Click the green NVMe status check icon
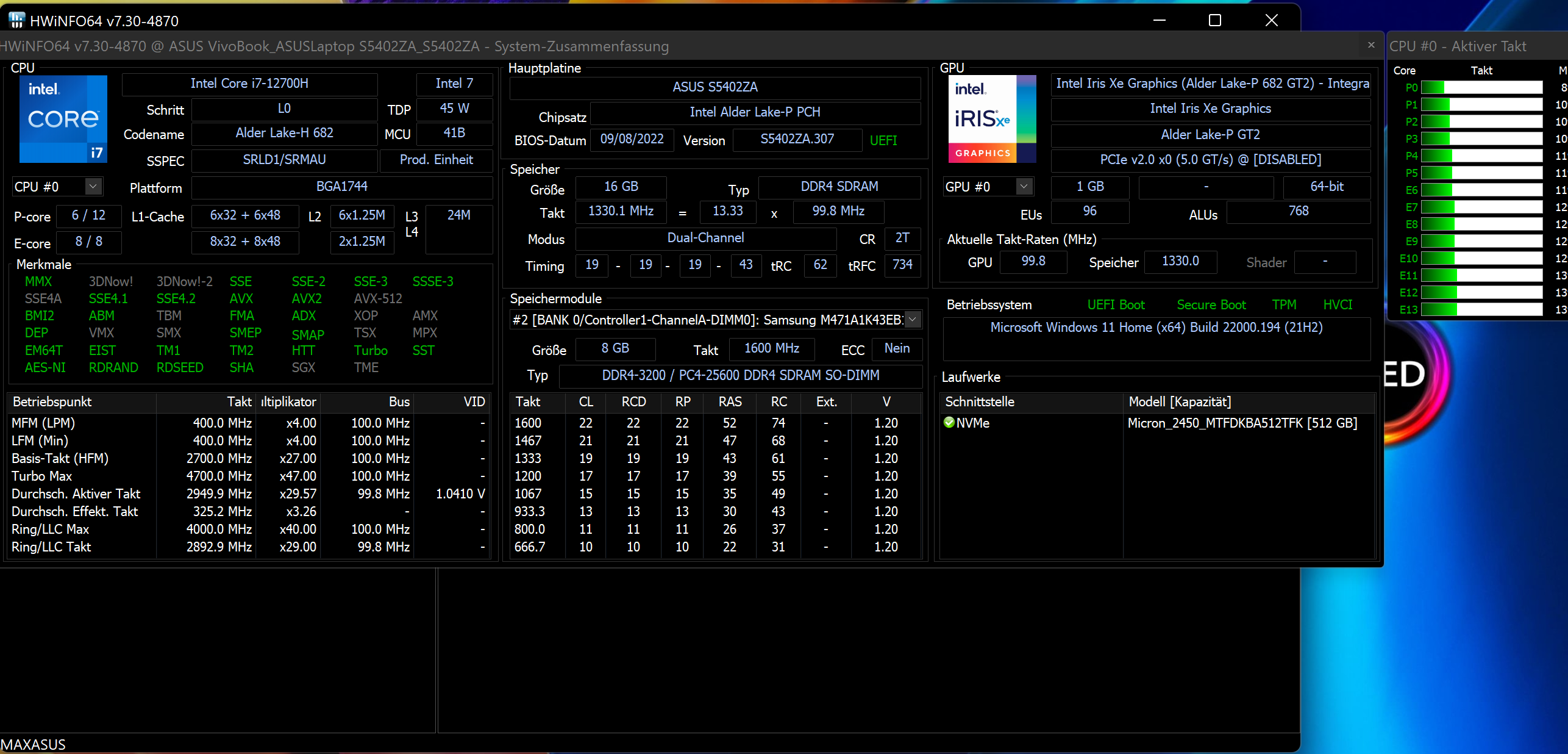1568x754 pixels. coord(949,422)
